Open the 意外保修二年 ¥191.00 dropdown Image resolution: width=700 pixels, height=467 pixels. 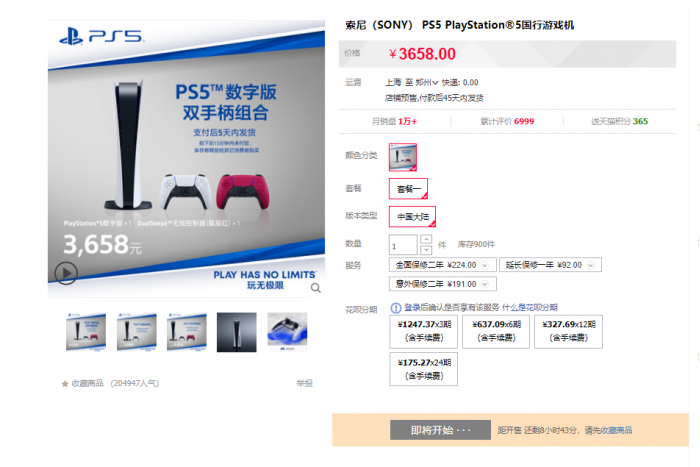coord(442,284)
